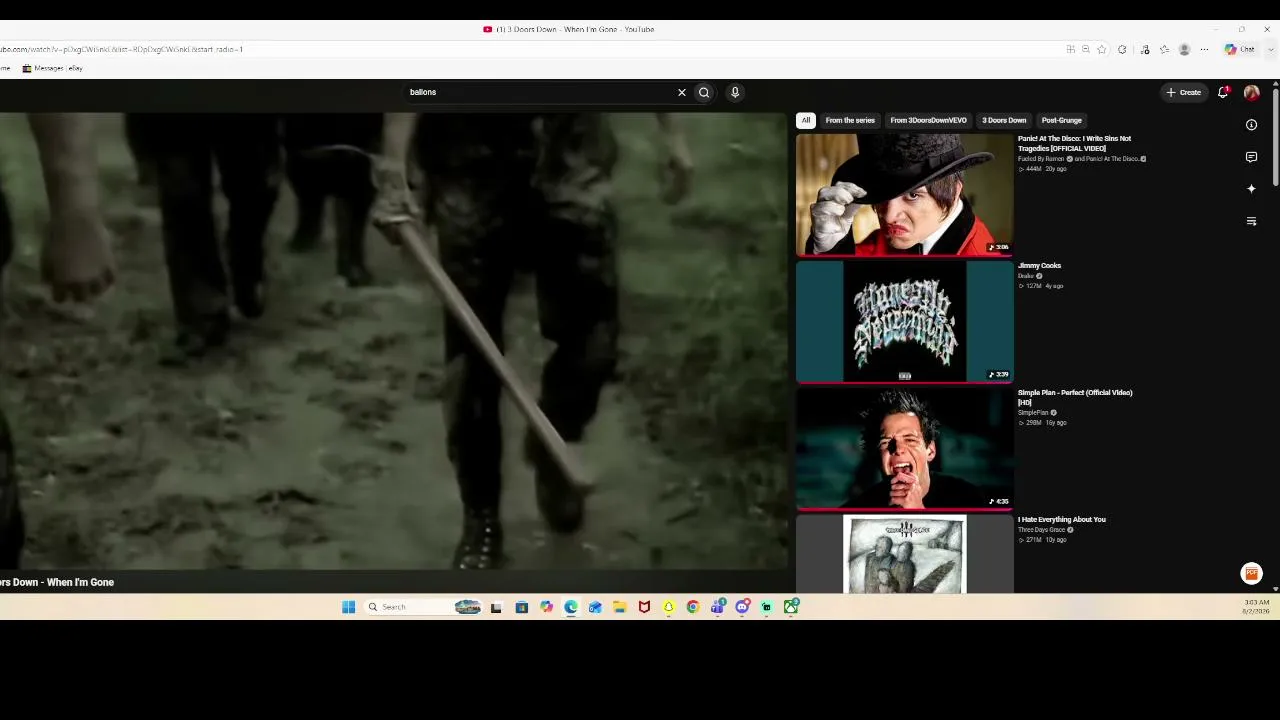This screenshot has height=720, width=1280.
Task: Open the Windows Start menu
Action: [348, 607]
